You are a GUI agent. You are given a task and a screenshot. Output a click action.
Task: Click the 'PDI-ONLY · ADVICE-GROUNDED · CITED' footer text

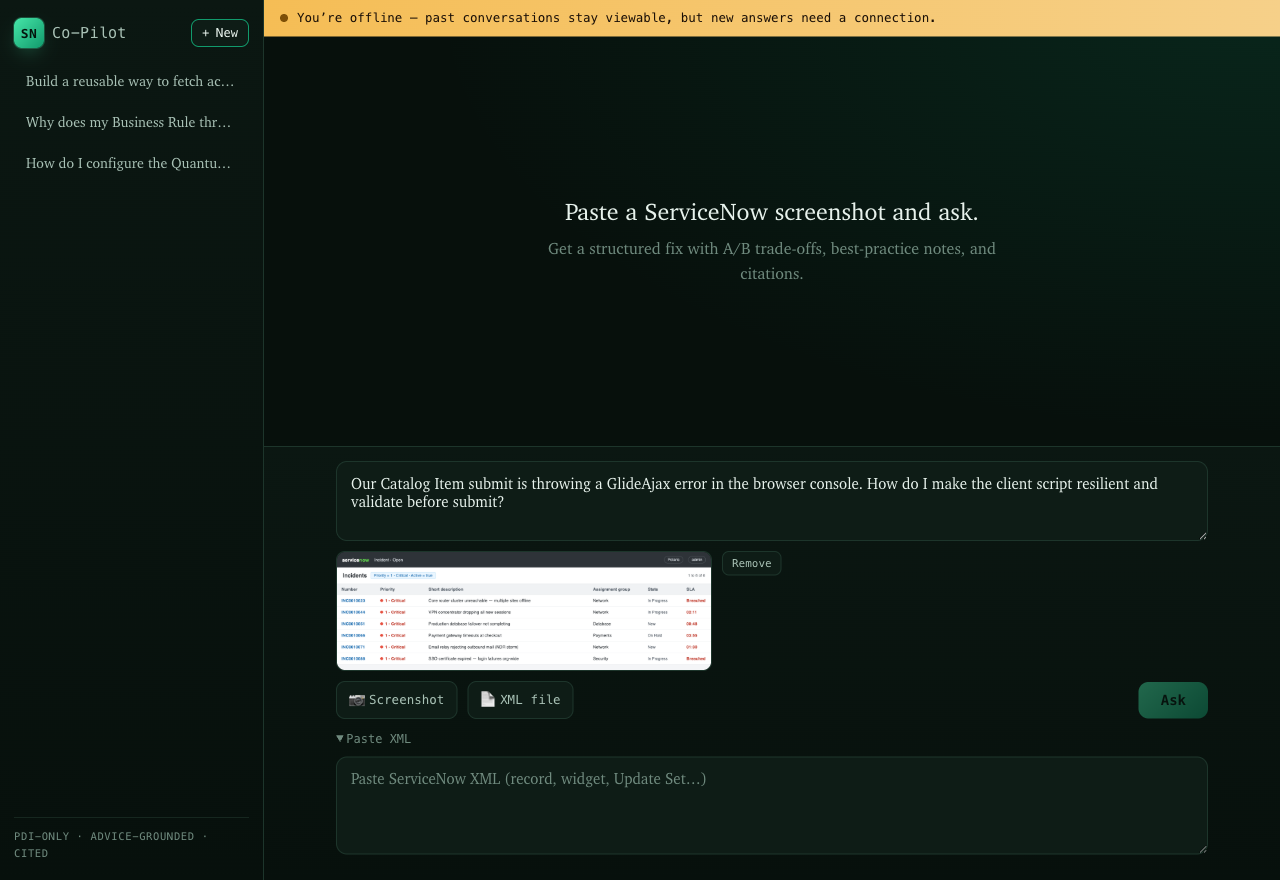[111, 845]
